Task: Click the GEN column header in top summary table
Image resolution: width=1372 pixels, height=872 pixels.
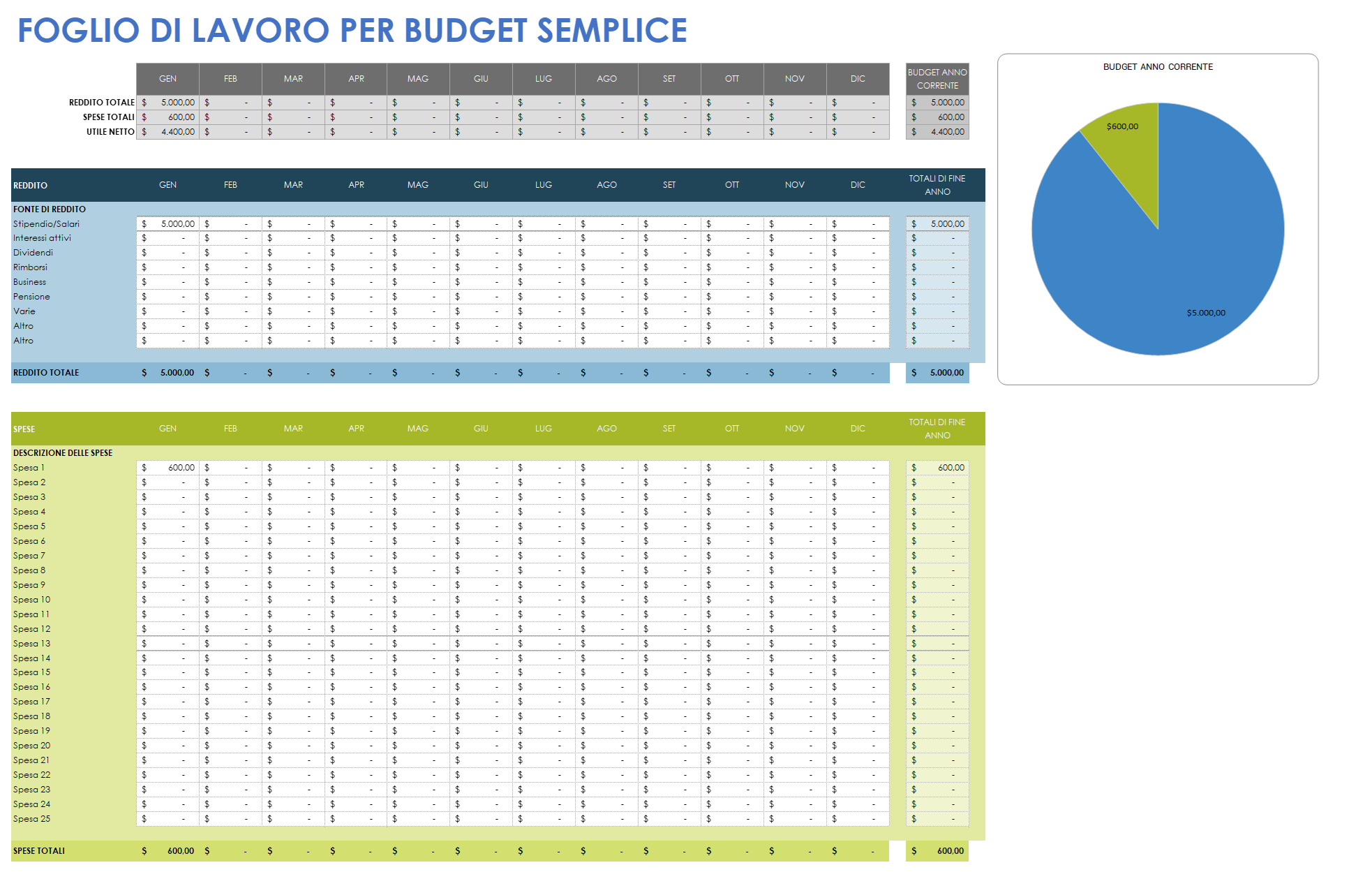Action: (x=167, y=79)
